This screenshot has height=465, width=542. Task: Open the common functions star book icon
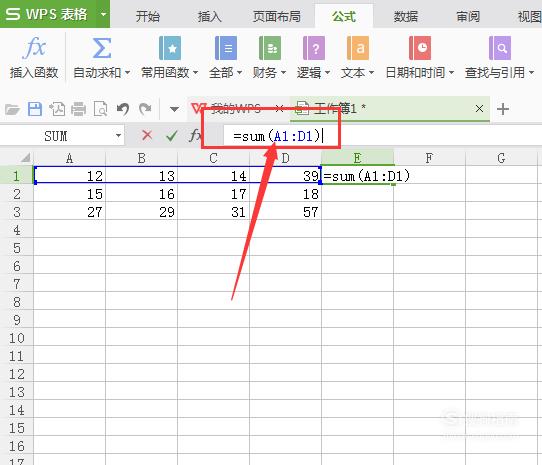(x=170, y=48)
